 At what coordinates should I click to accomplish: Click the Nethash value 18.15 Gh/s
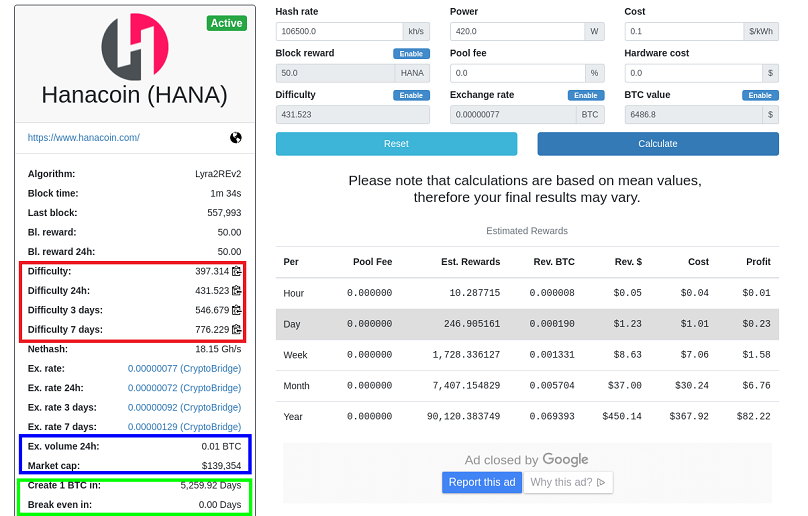[x=218, y=349]
